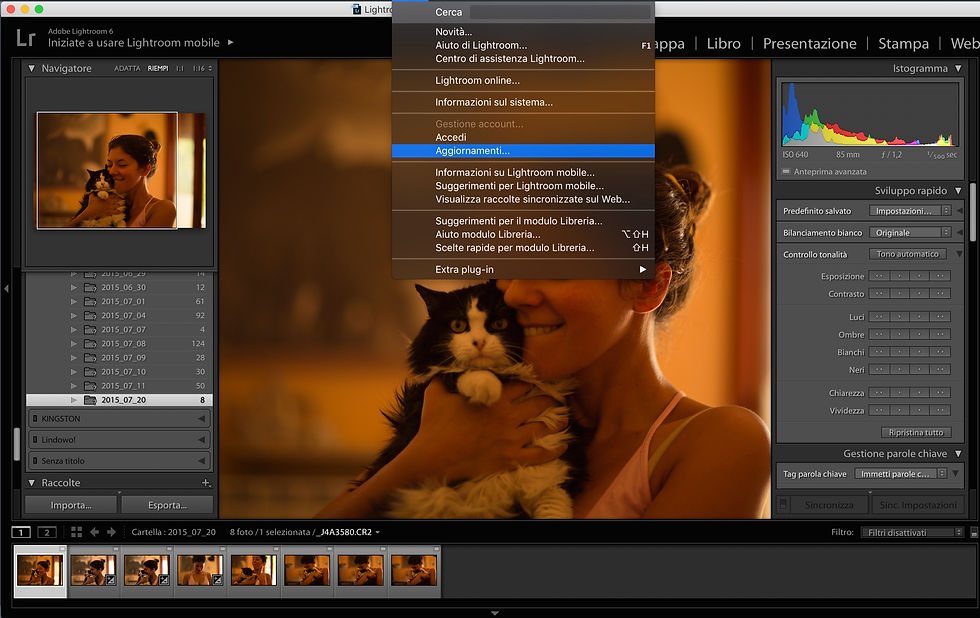Select the fifth filmstrip thumbnail

point(254,570)
